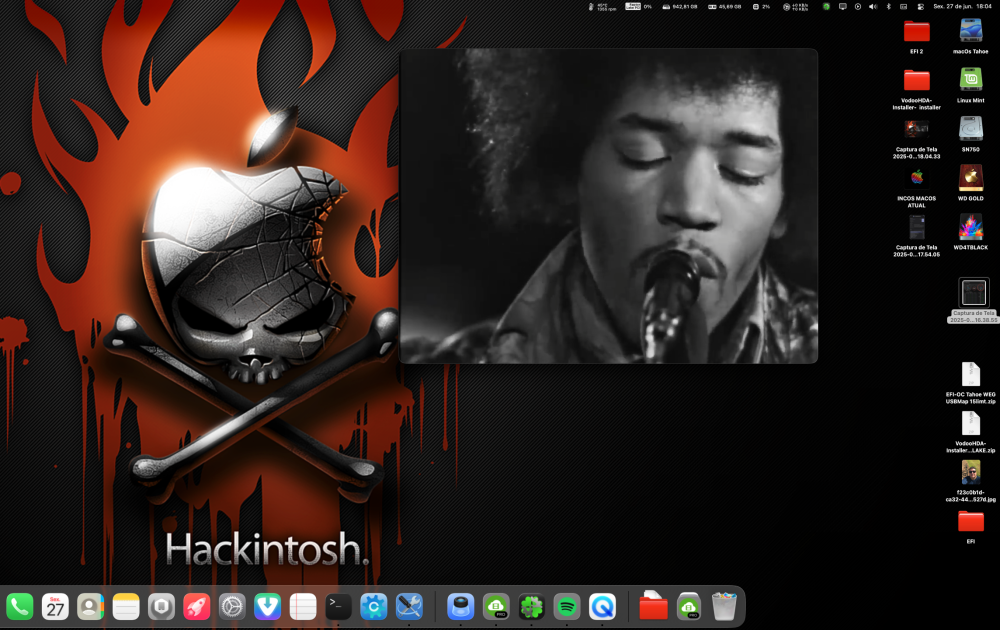The width and height of the screenshot is (1000, 630).
Task: Open the yellow Notes app
Action: (x=126, y=606)
